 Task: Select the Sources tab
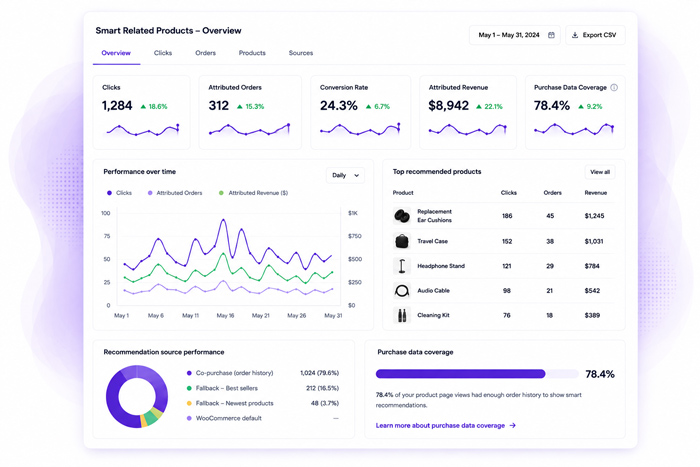click(x=301, y=53)
